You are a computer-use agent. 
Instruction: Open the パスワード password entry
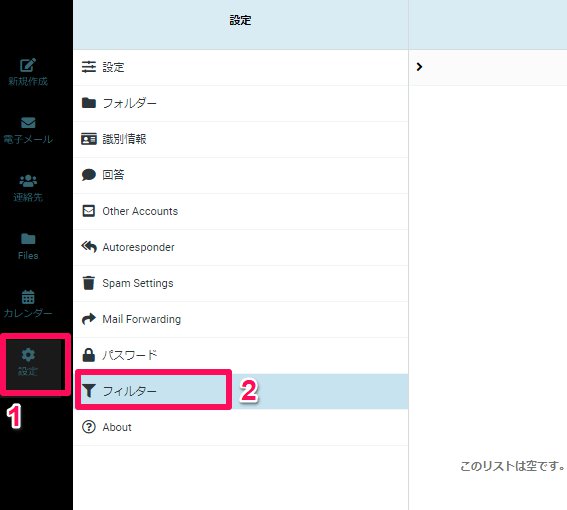(241, 355)
